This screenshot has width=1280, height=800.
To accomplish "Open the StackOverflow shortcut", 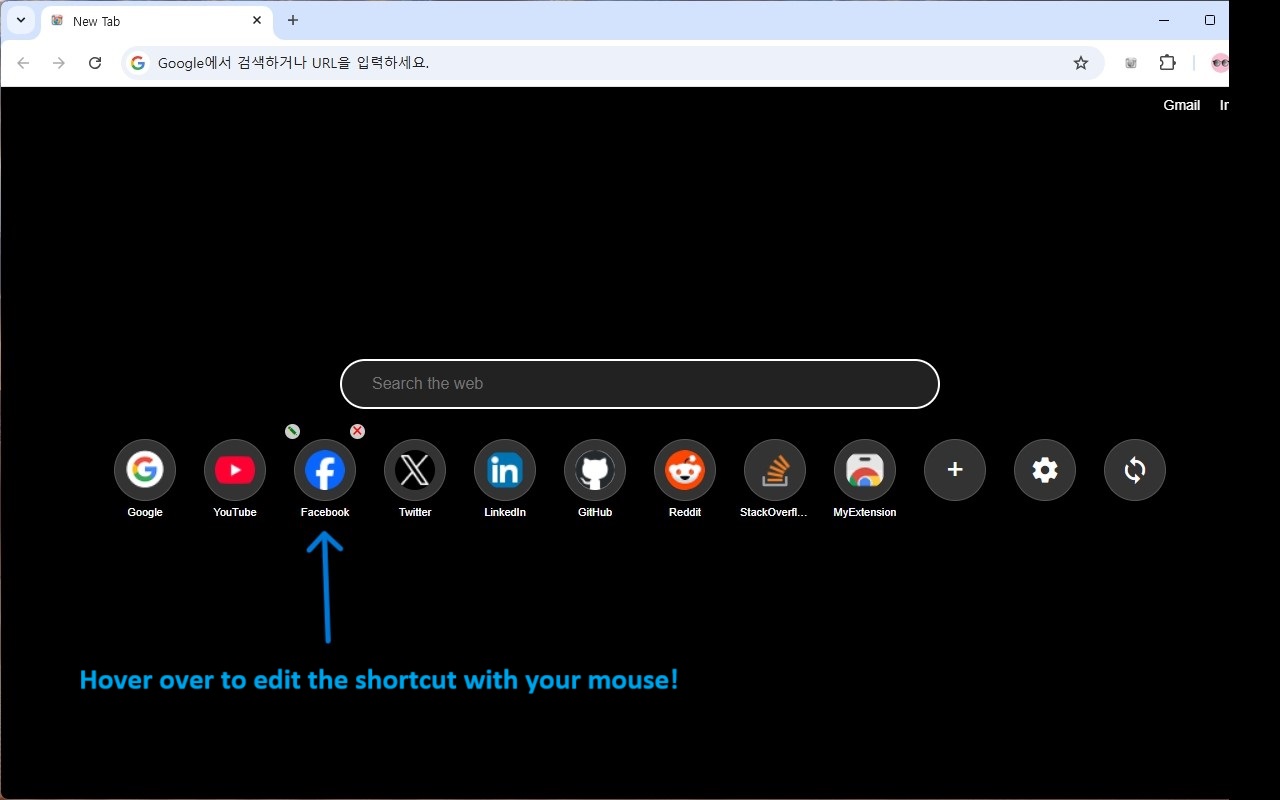I will (x=775, y=470).
